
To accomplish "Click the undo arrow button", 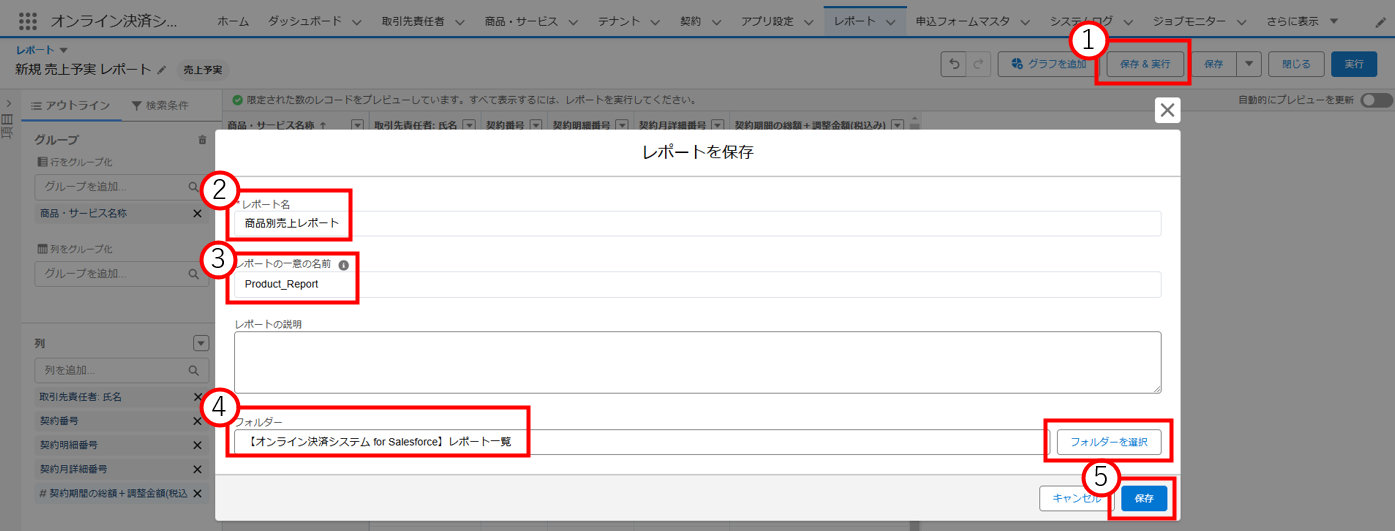I will (954, 64).
